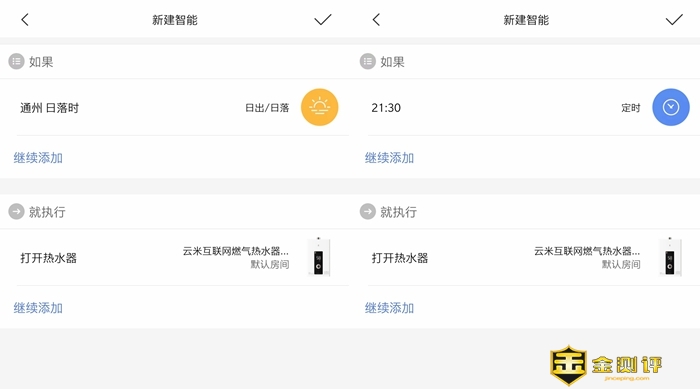Tap left 就执行 arrow icon
Viewport: 700px width, 389px height.
17,212
